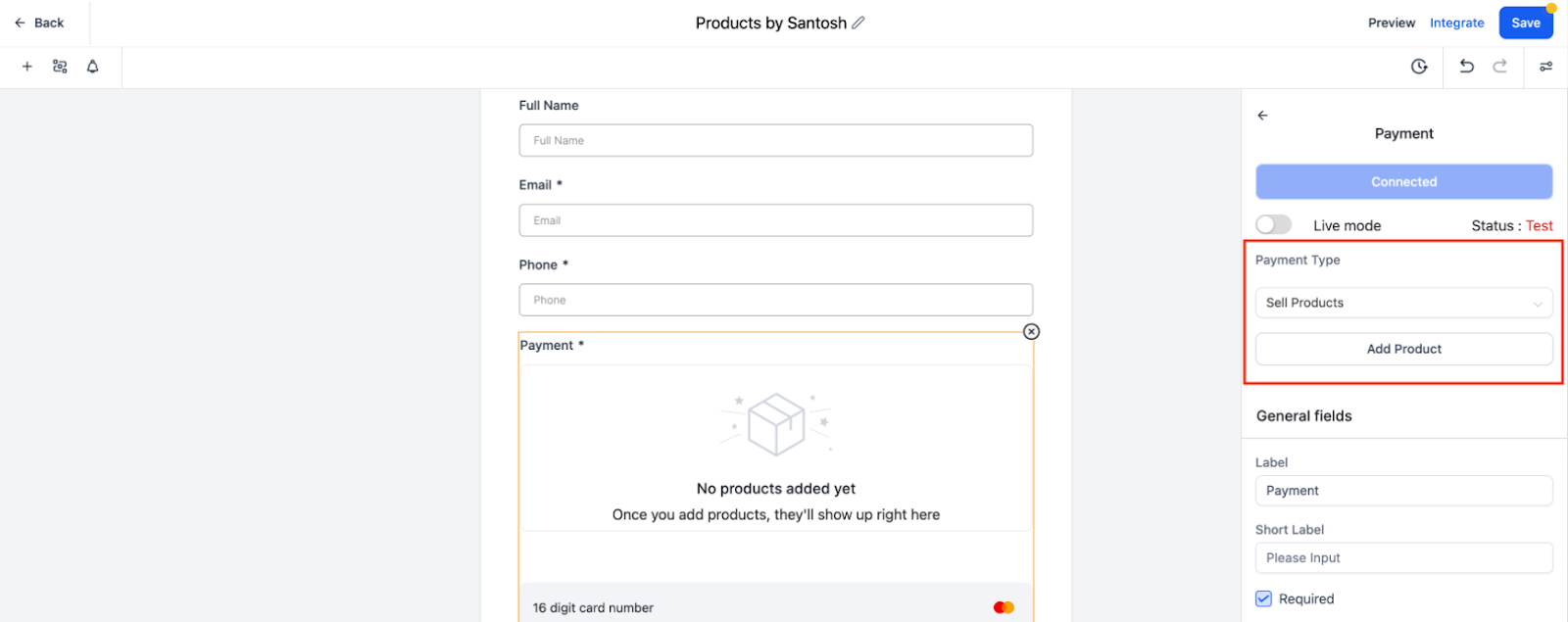The height and width of the screenshot is (622, 1568).
Task: Uncheck the Required checkbox
Action: point(1264,598)
